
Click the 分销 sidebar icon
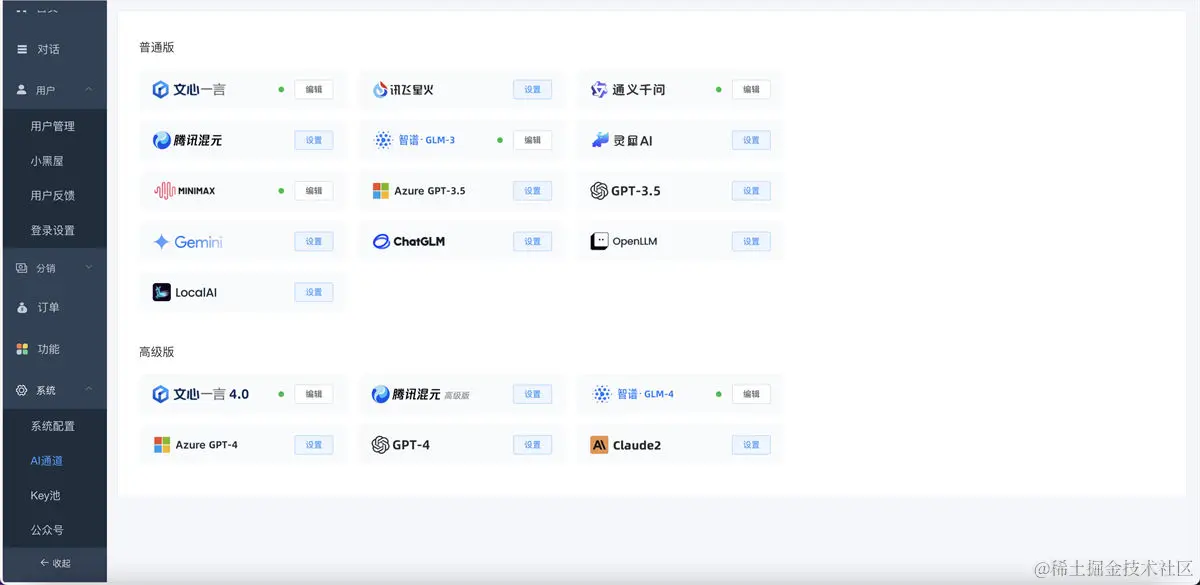click(22, 268)
